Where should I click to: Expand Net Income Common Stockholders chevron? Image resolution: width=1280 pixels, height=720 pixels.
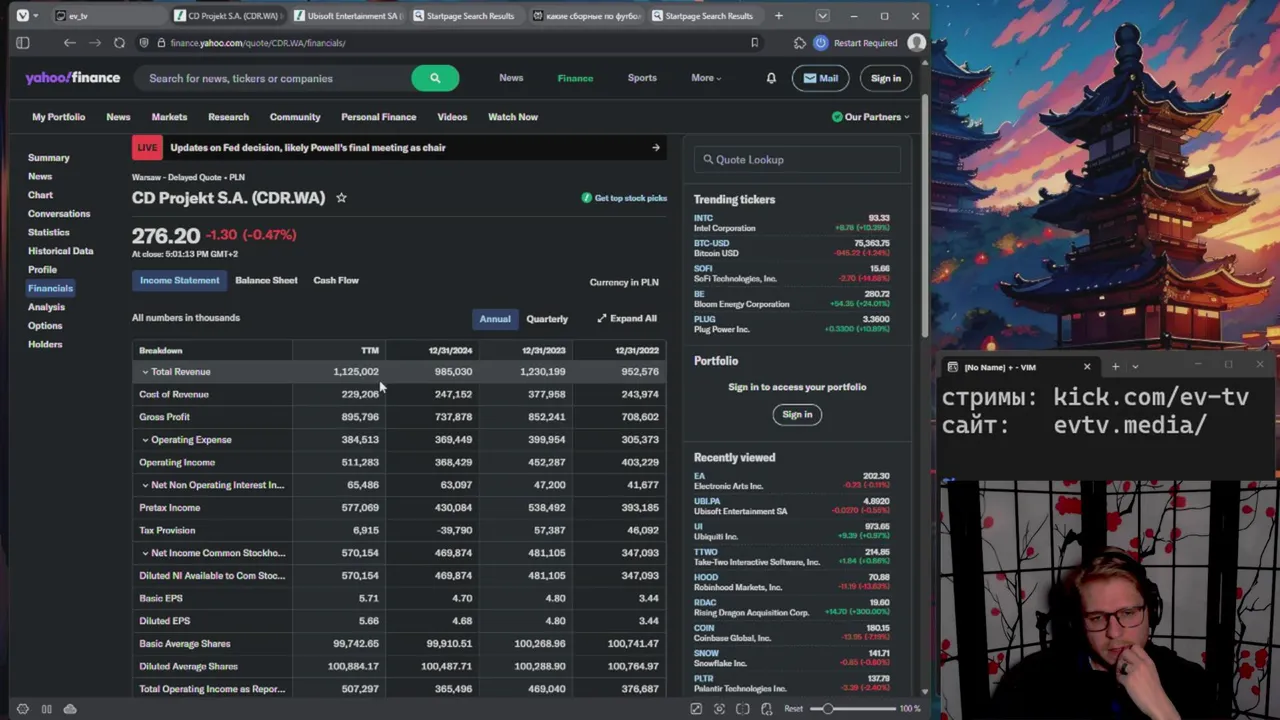pyautogui.click(x=145, y=553)
